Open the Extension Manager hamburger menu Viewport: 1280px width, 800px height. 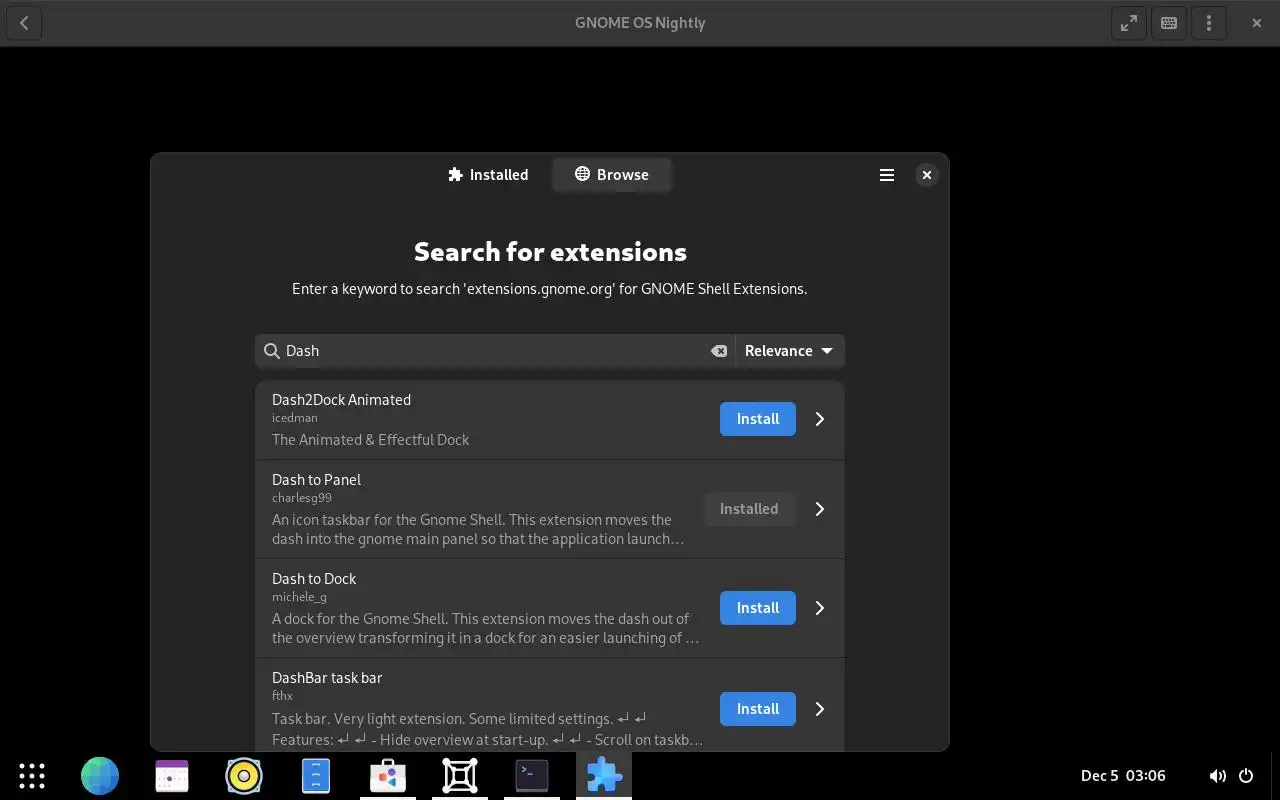887,175
